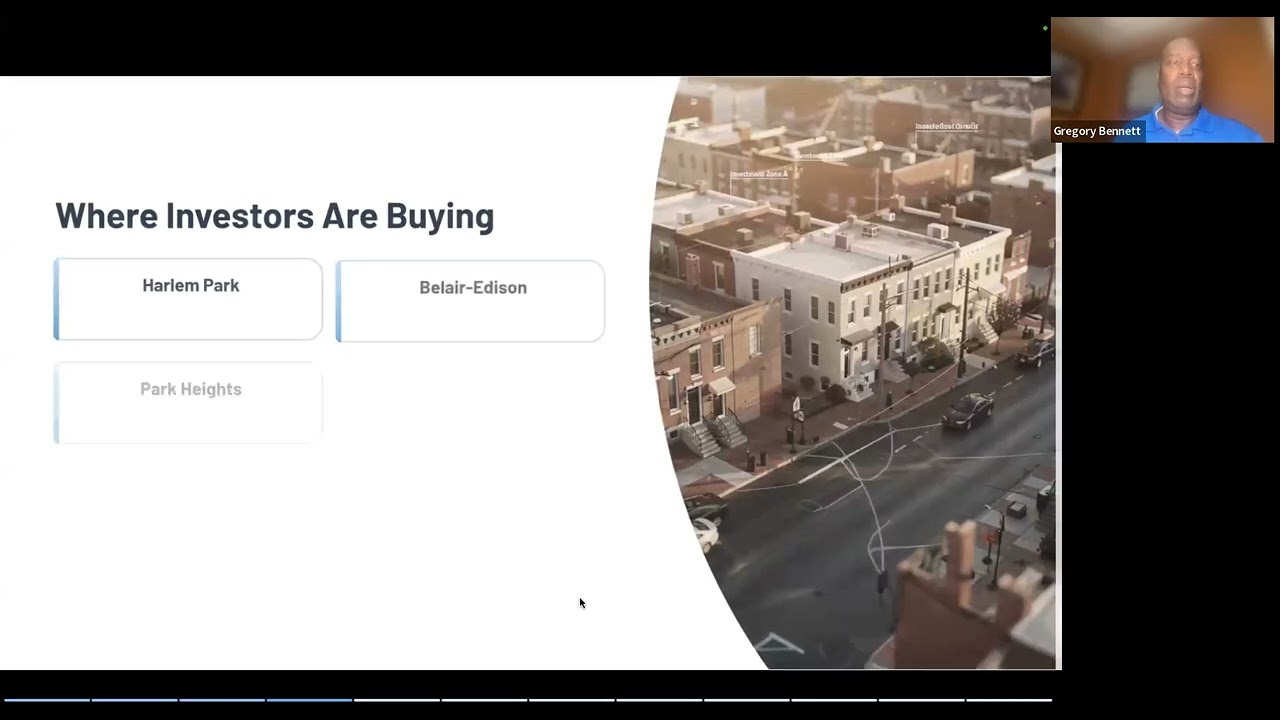
Task: Open Gregory Bennett's webcam video thumbnail
Action: 1162,80
